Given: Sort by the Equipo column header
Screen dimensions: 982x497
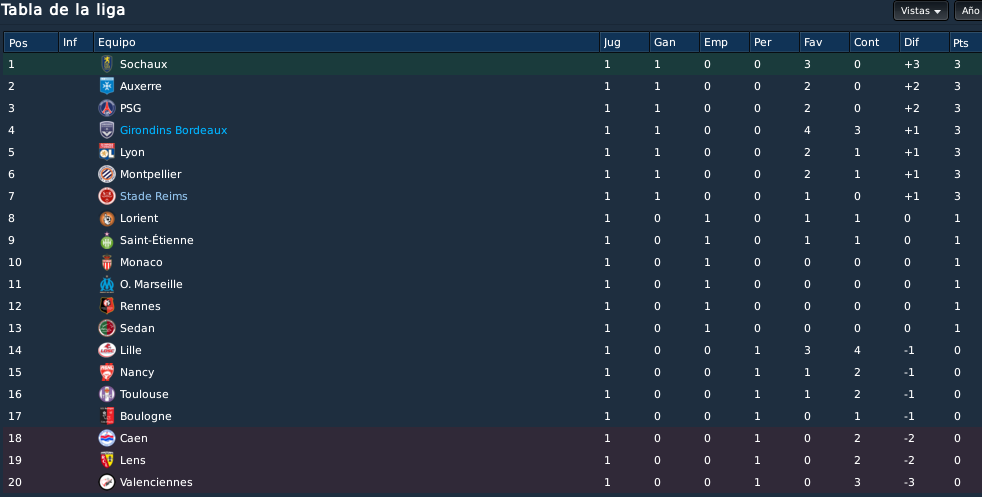Looking at the screenshot, I should tap(346, 43).
